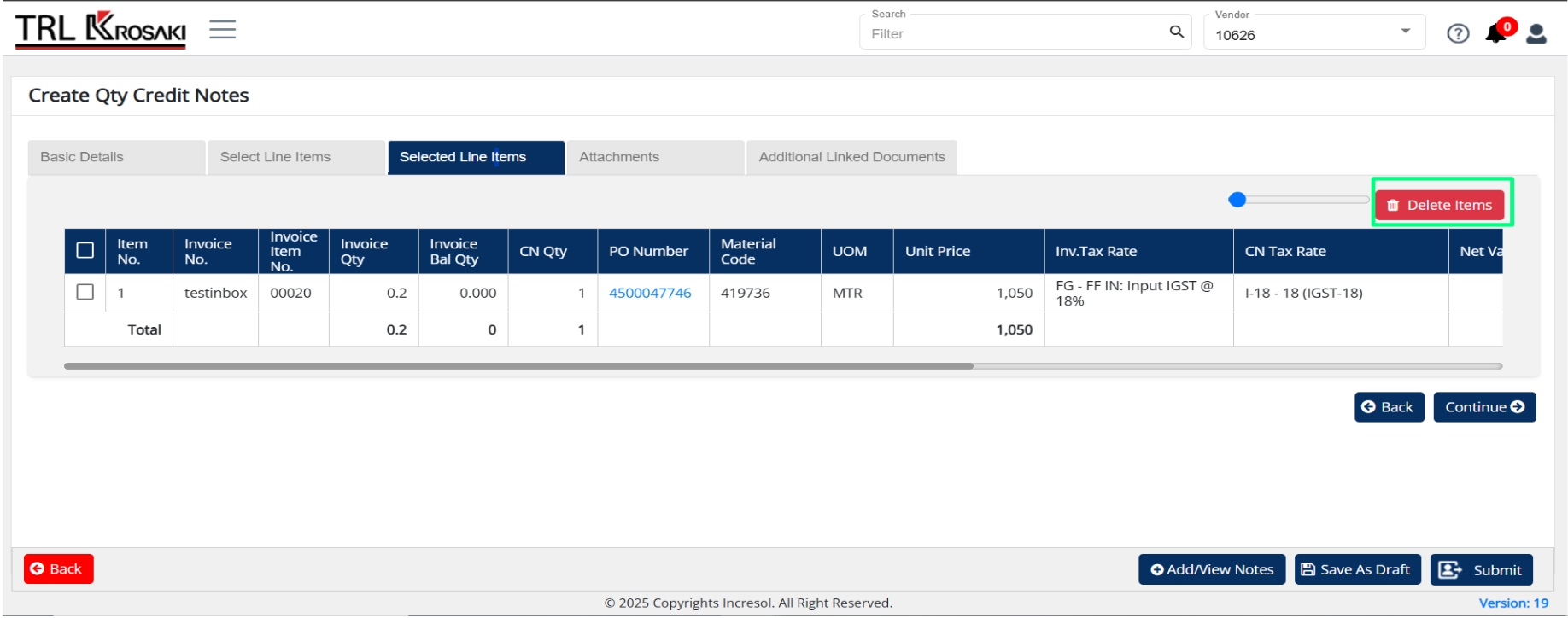1568x618 pixels.
Task: Adjust the blue table zoom slider handle
Action: pos(1237,200)
